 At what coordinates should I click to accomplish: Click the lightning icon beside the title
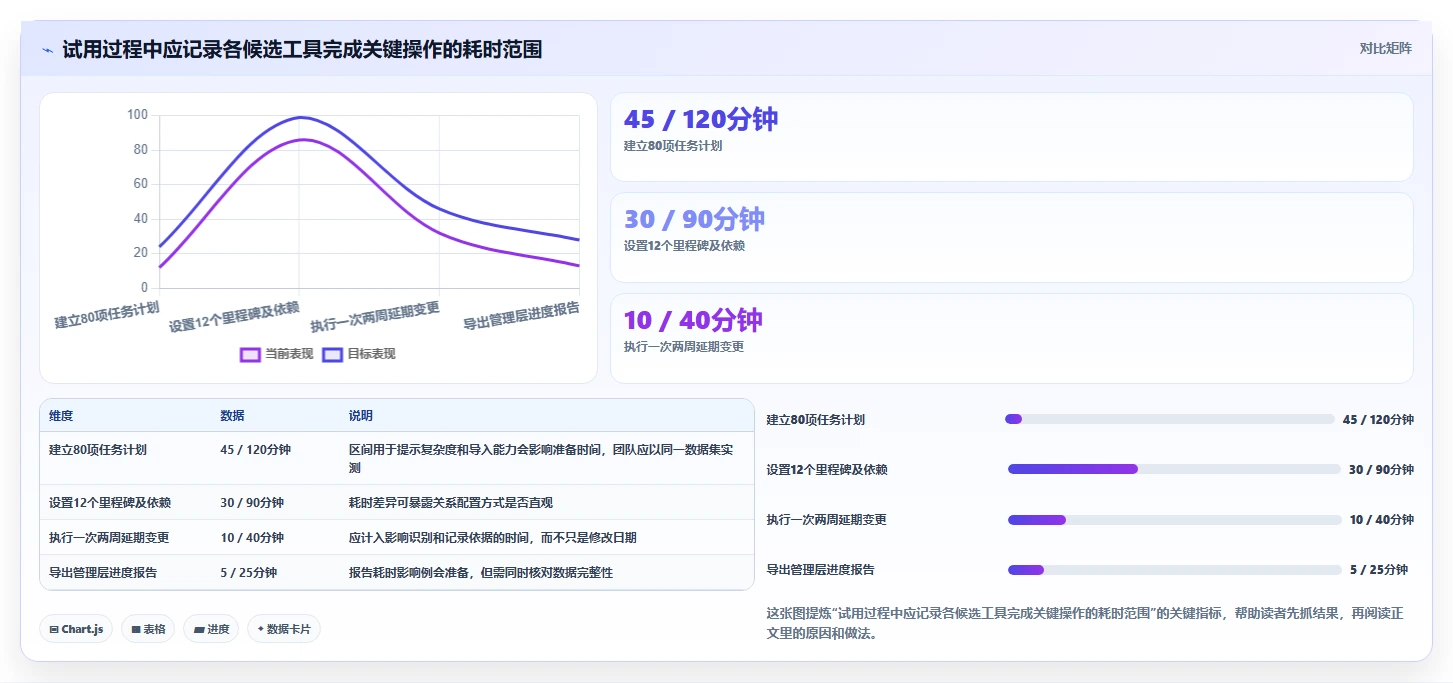(47, 49)
